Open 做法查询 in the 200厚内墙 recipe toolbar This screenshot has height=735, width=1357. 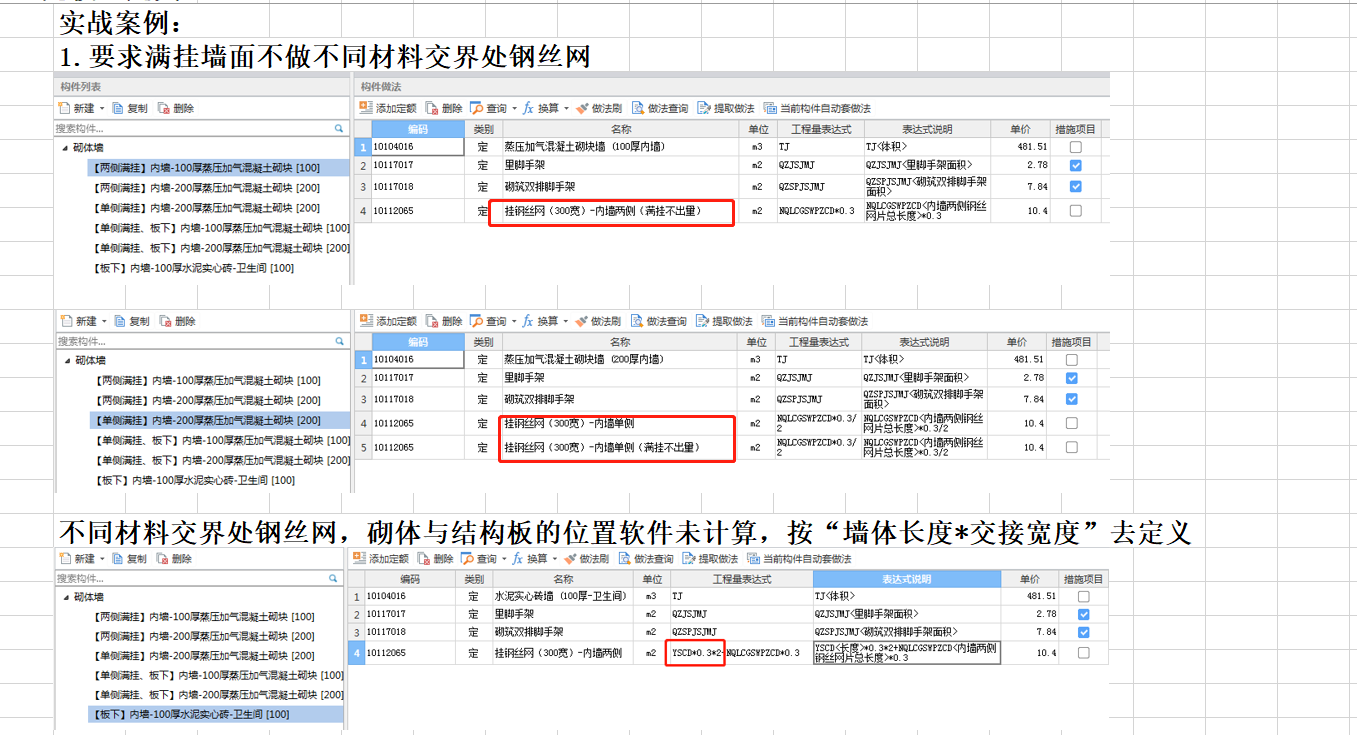pyautogui.click(x=659, y=321)
